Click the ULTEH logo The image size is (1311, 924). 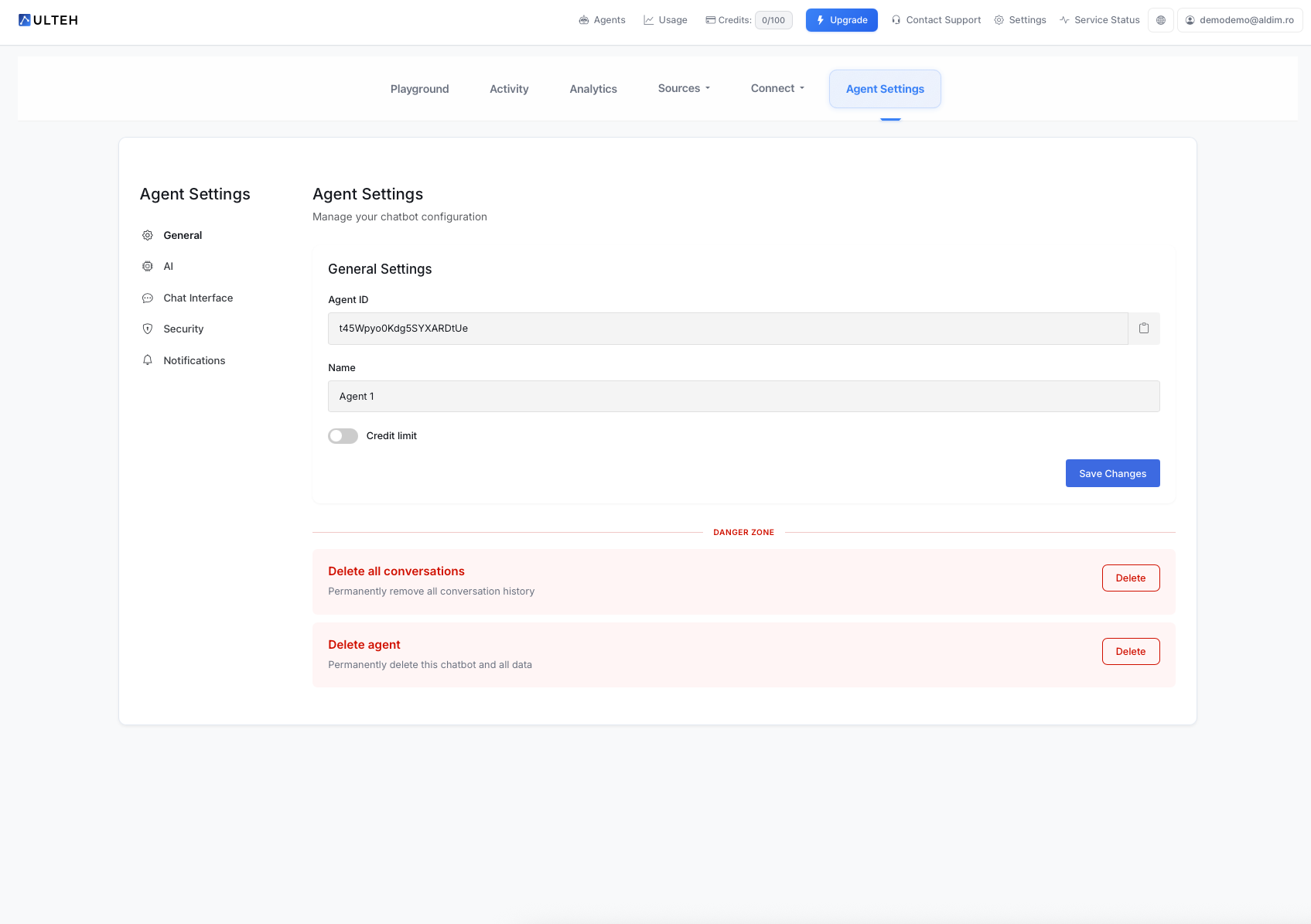click(x=48, y=19)
